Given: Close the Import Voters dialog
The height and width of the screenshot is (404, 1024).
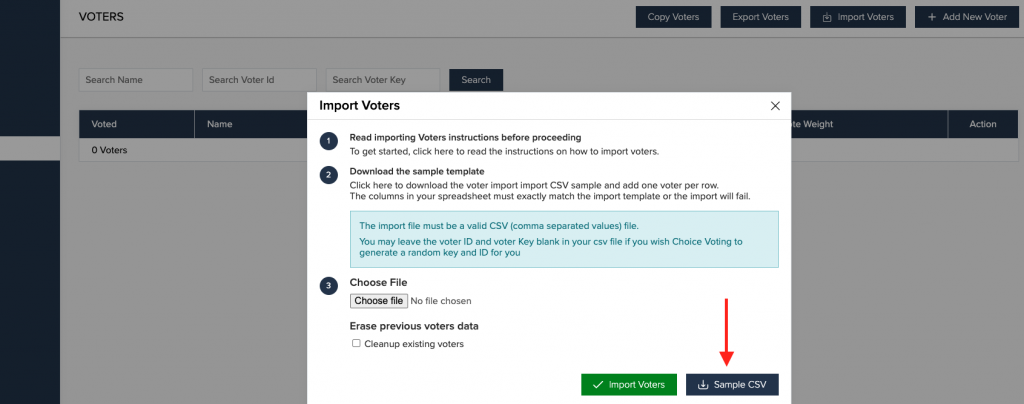Looking at the screenshot, I should click(x=775, y=106).
